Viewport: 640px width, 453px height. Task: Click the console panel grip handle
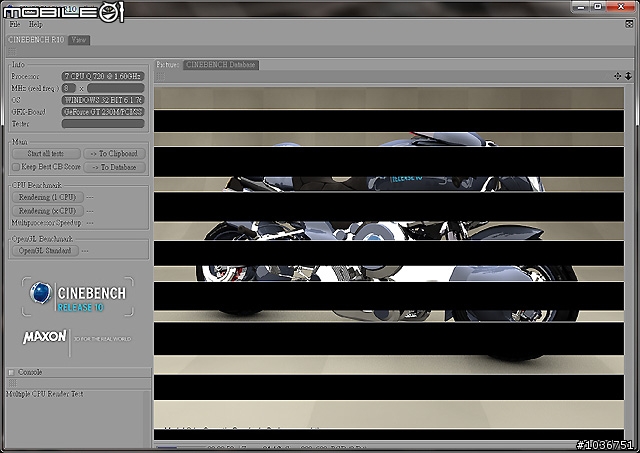click(13, 383)
